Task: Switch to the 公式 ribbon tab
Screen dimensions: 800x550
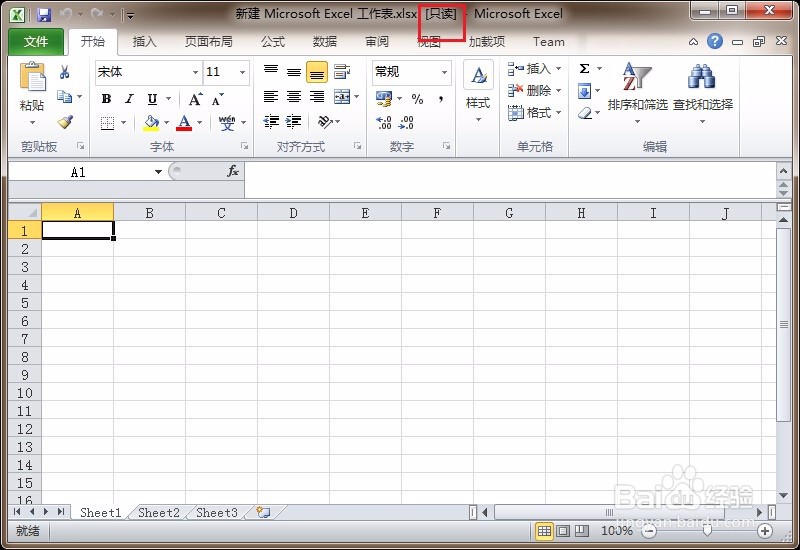Action: [273, 41]
